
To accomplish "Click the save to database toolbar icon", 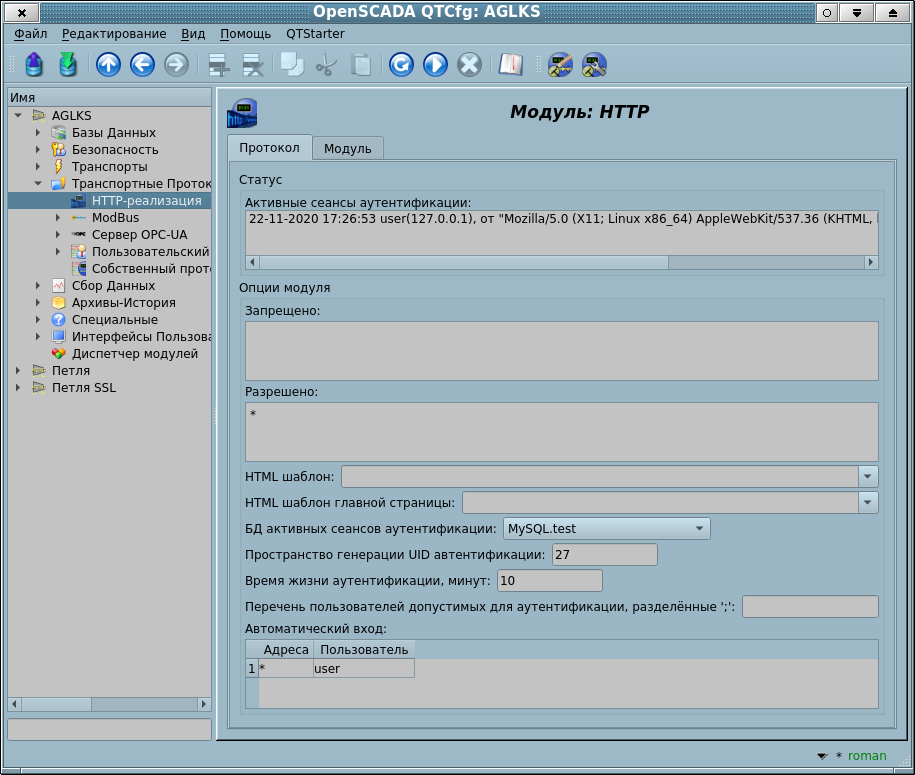I will 68,65.
